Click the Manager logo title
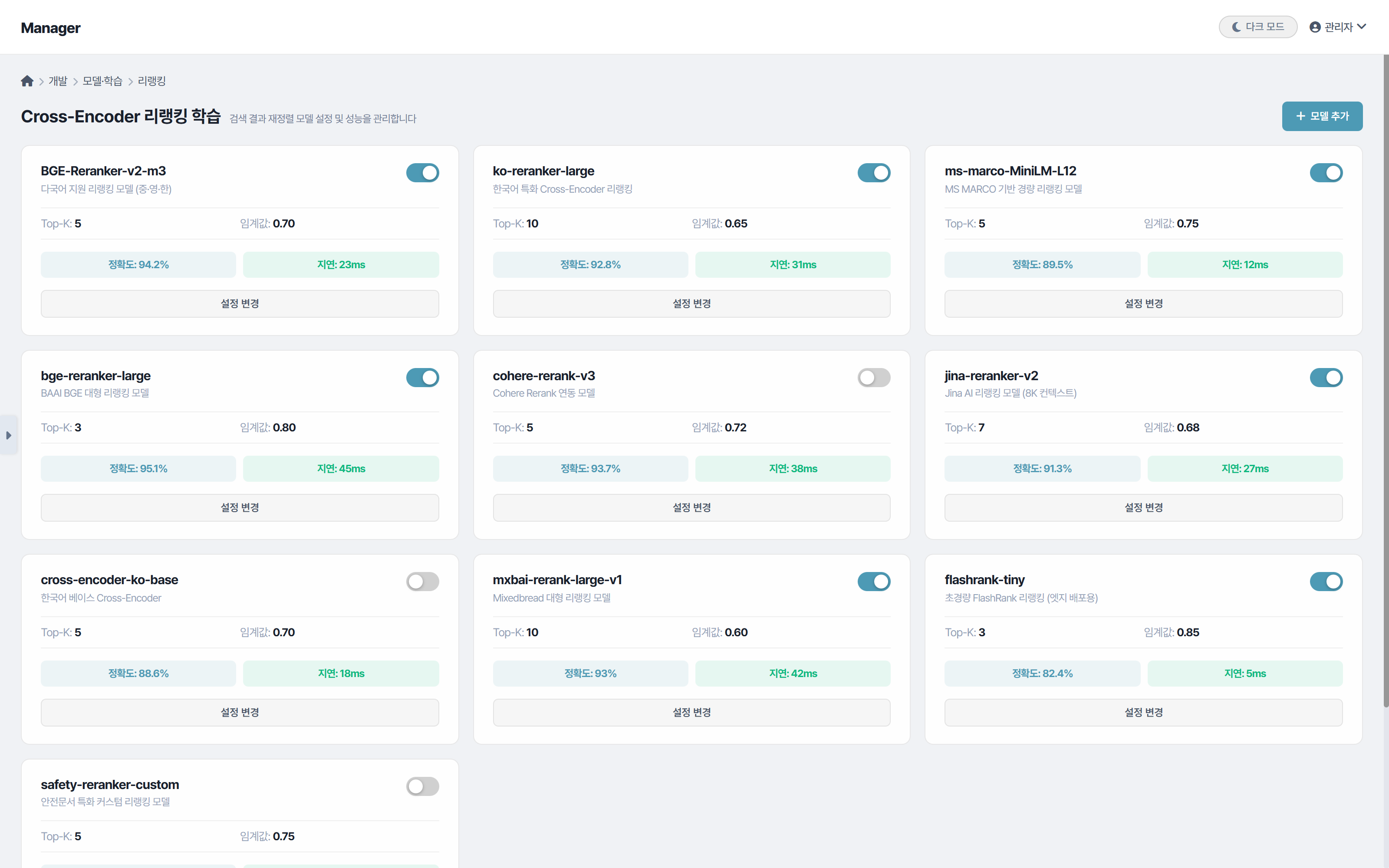 [50, 27]
